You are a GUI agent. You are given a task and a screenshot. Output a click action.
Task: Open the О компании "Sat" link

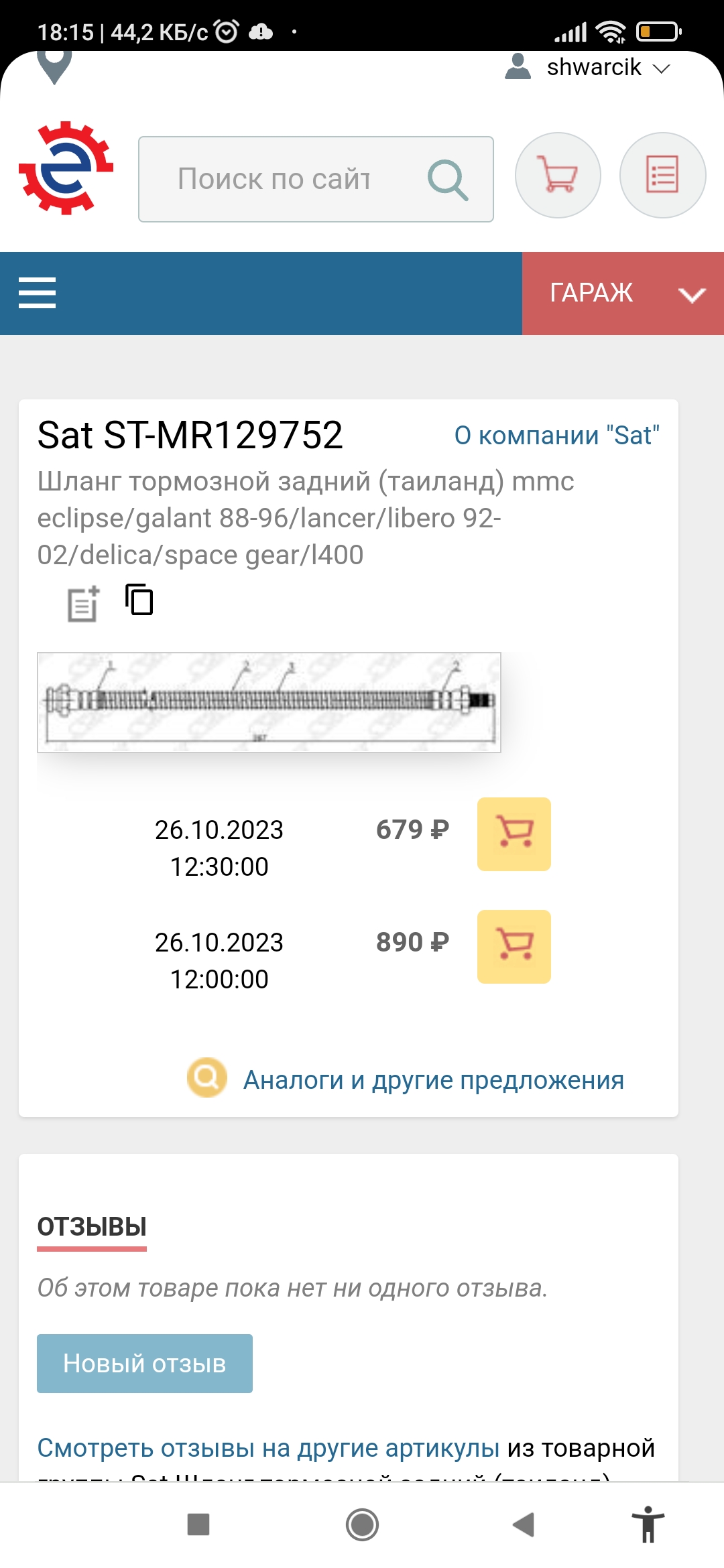556,436
